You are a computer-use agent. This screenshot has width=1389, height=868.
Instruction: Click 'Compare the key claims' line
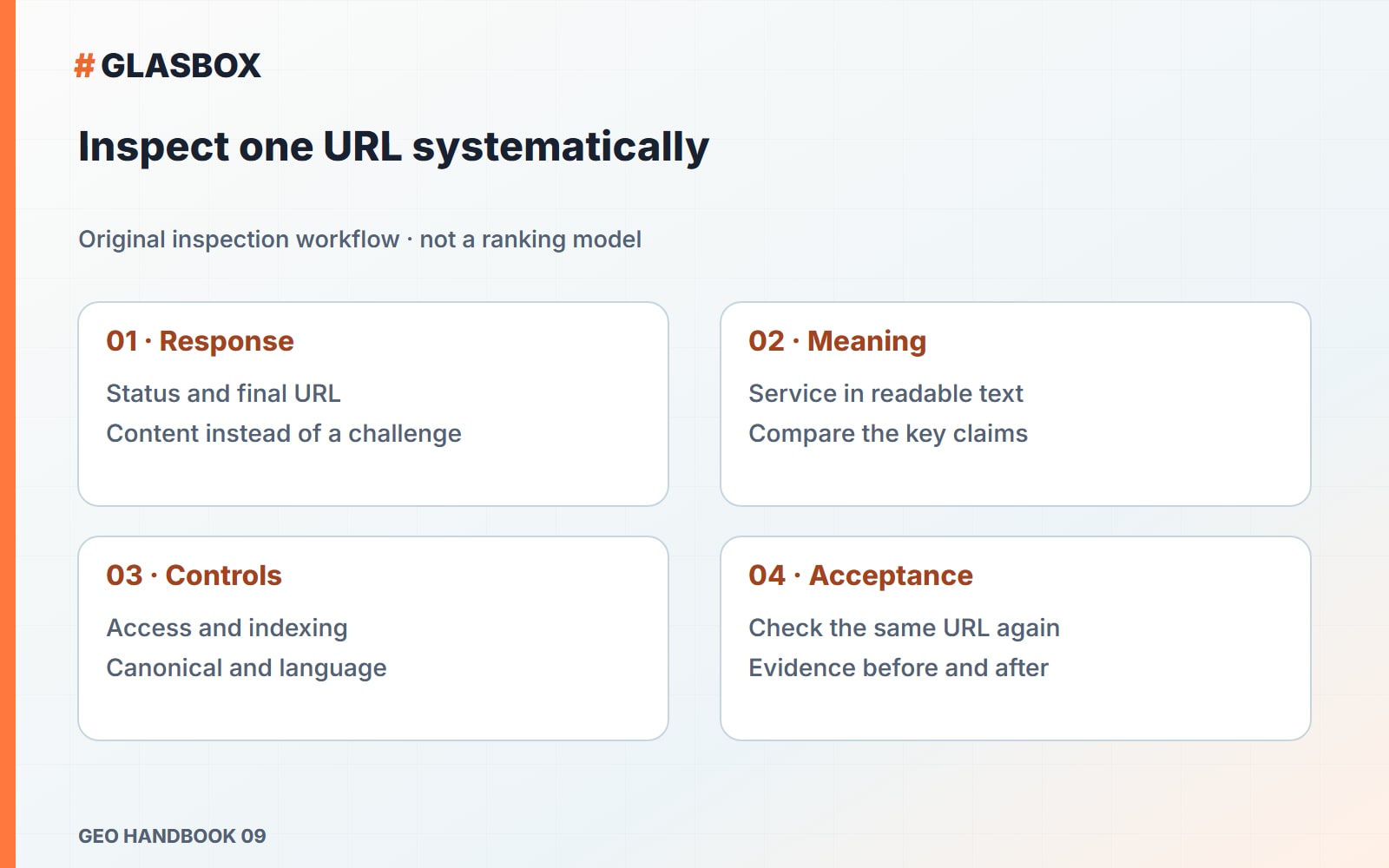pyautogui.click(x=888, y=433)
